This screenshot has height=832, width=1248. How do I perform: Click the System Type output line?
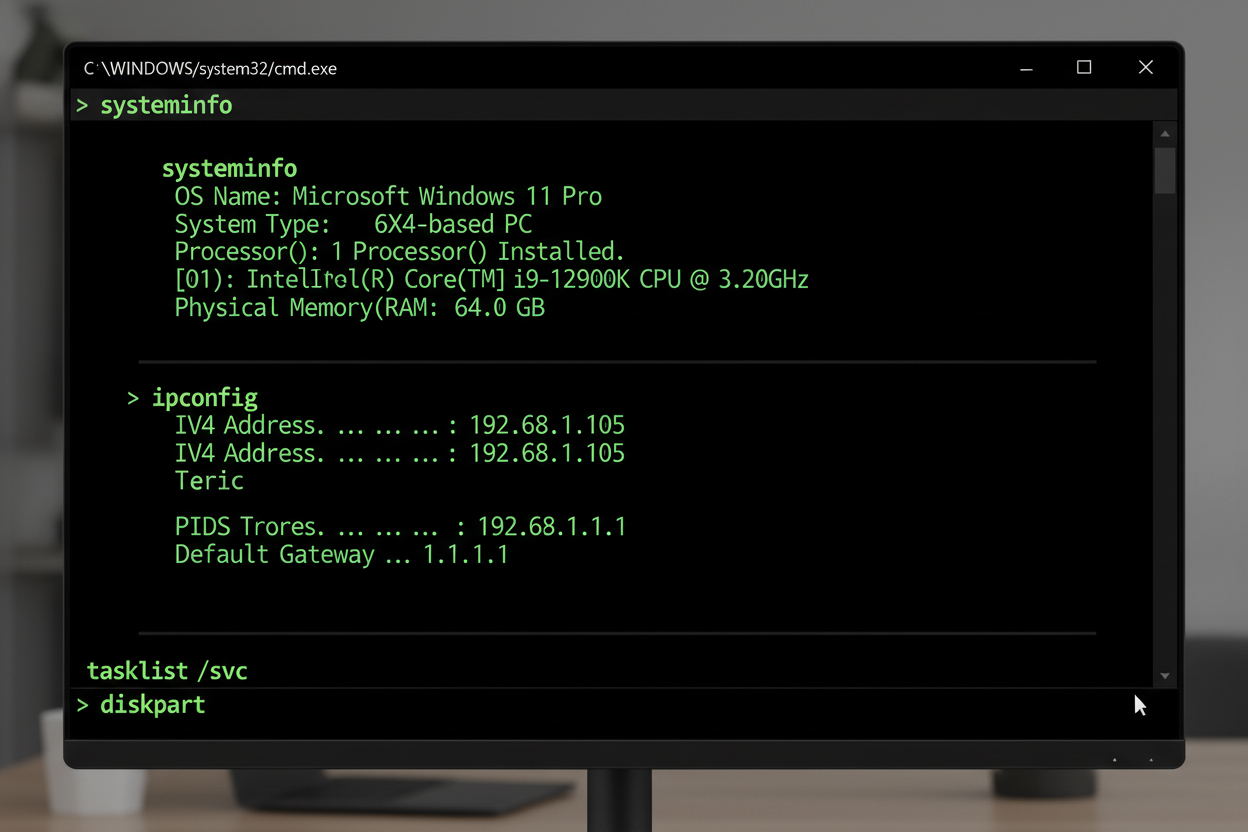(x=353, y=224)
